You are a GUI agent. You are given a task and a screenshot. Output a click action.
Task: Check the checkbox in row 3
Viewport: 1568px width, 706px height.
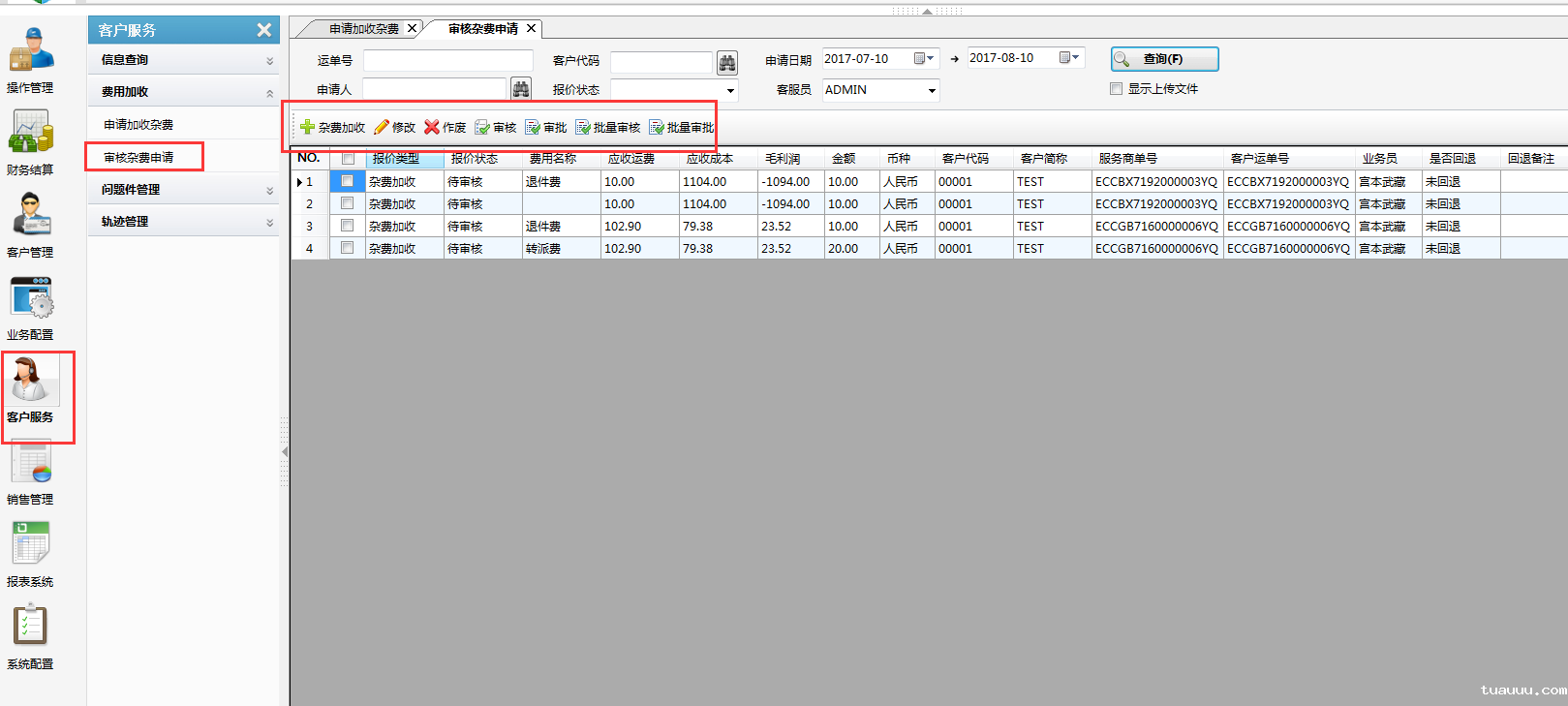(x=347, y=226)
